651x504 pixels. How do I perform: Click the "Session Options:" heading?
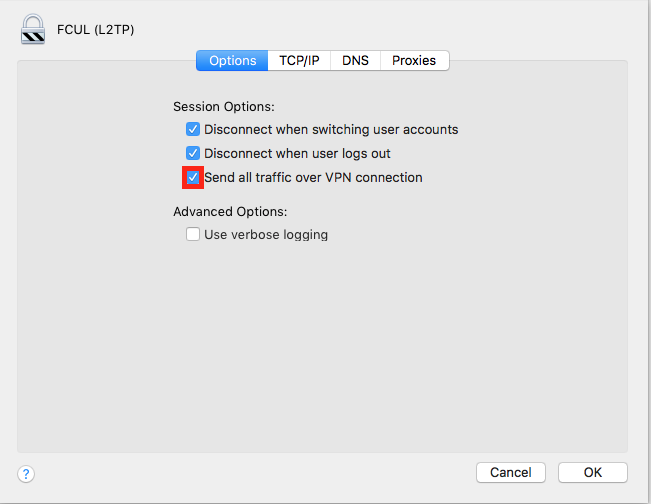pyautogui.click(x=223, y=106)
